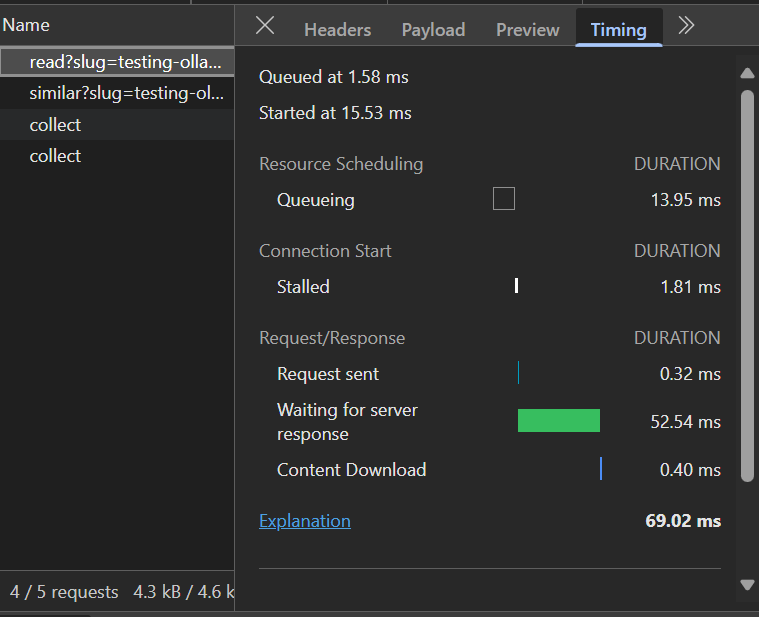759x617 pixels.
Task: Show more tabs with the double chevron
Action: coord(686,26)
